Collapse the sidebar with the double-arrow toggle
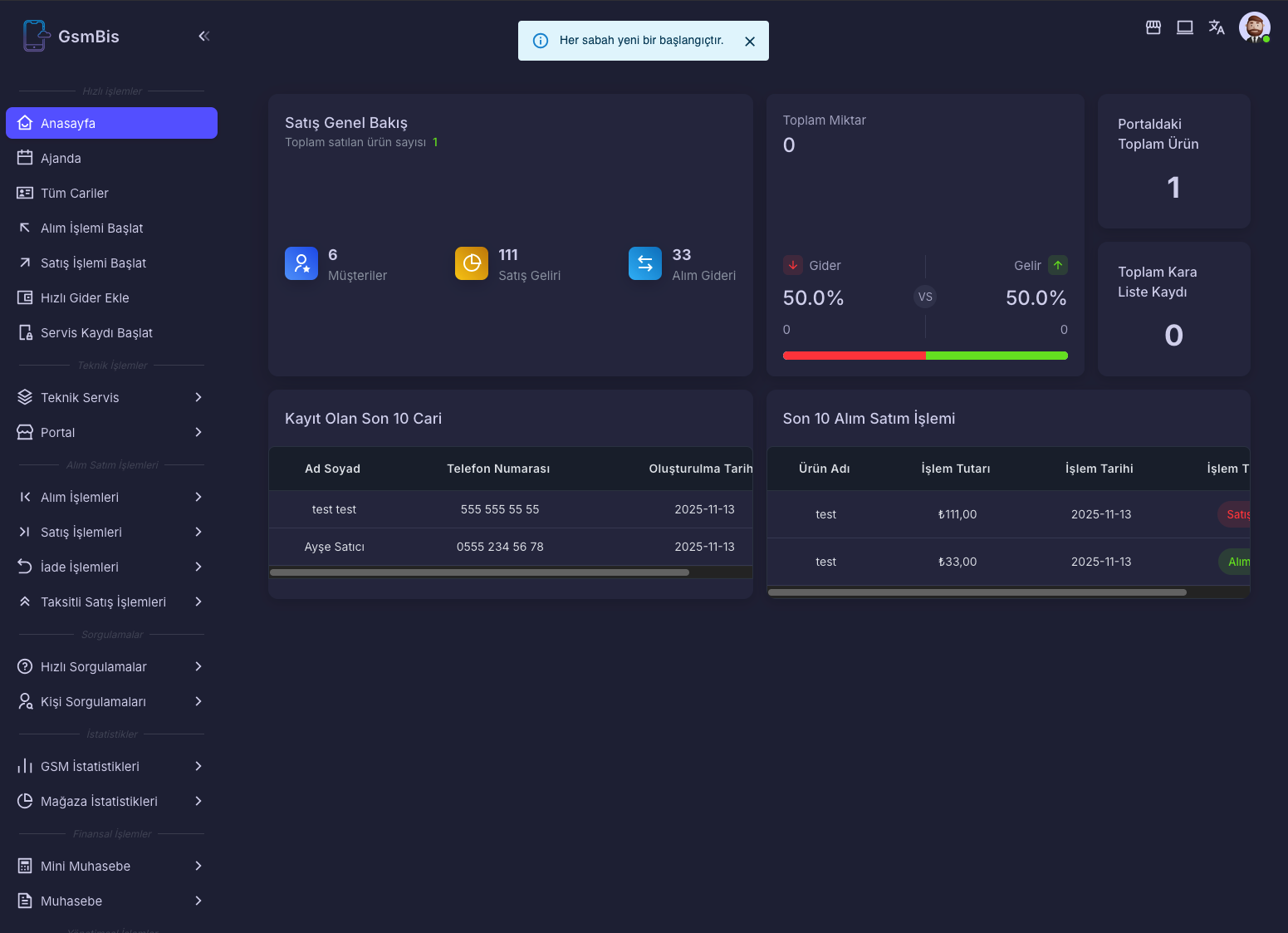1288x933 pixels. 204,36
